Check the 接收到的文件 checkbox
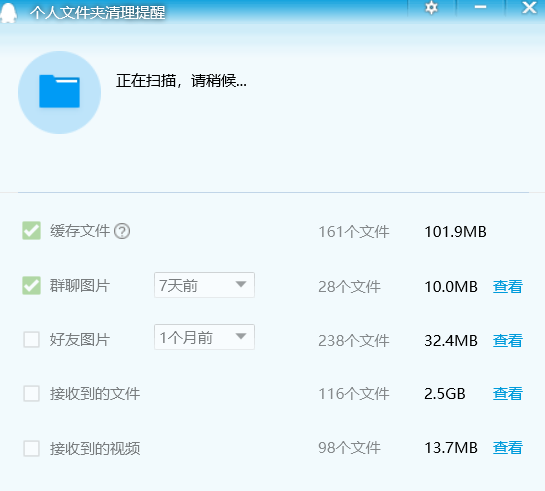This screenshot has height=491, width=545. tap(32, 394)
